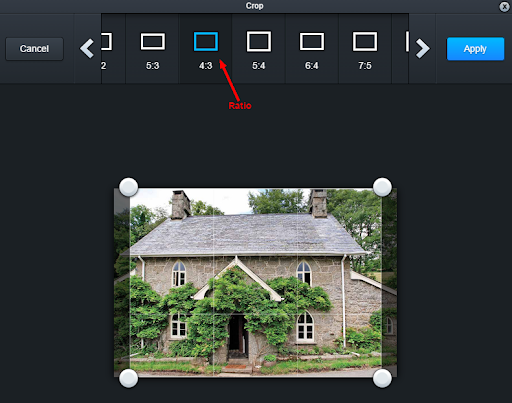The image size is (512, 403).
Task: Click the partially hidden ratio icon at left
Action: 106,41
